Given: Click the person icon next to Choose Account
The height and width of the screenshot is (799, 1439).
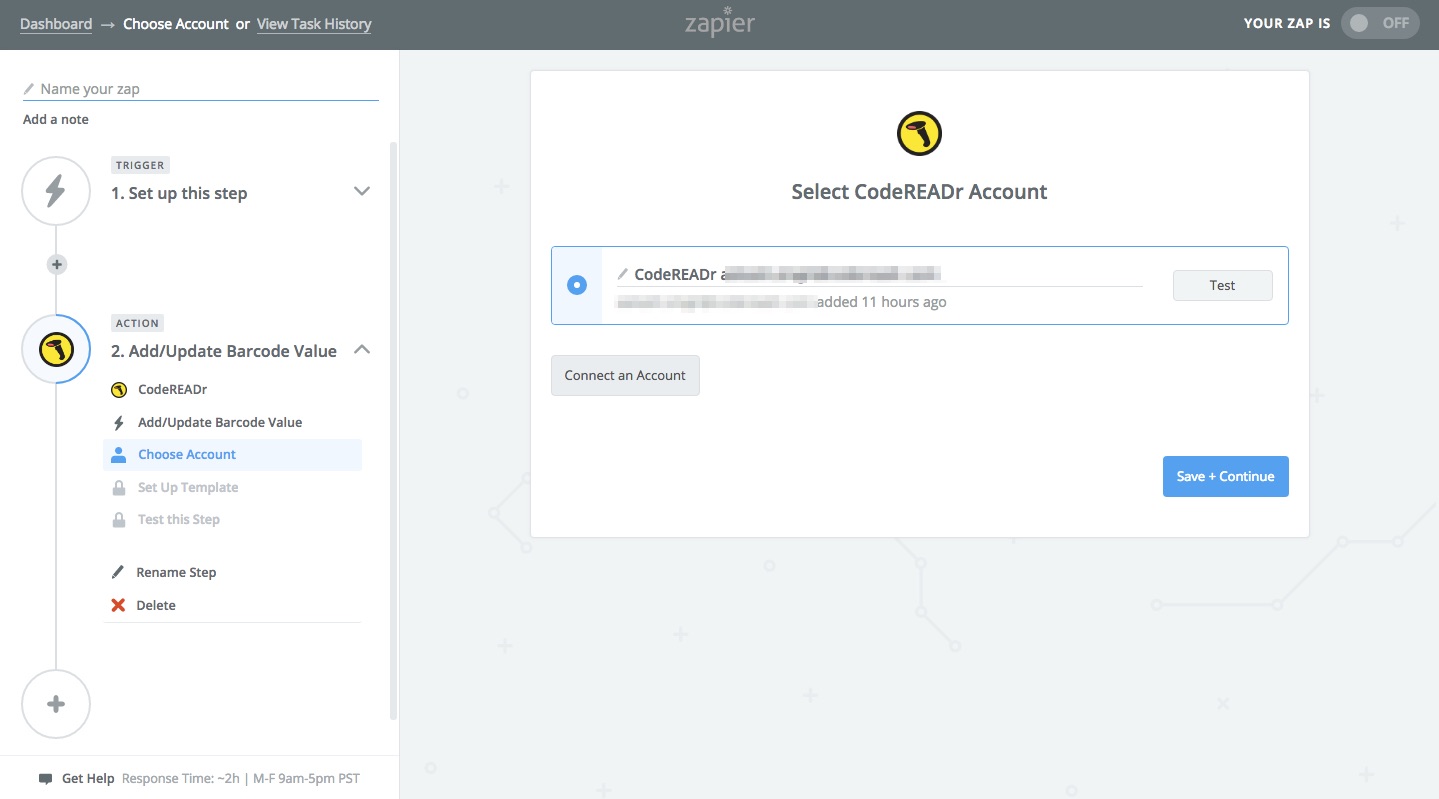Looking at the screenshot, I should tap(118, 455).
